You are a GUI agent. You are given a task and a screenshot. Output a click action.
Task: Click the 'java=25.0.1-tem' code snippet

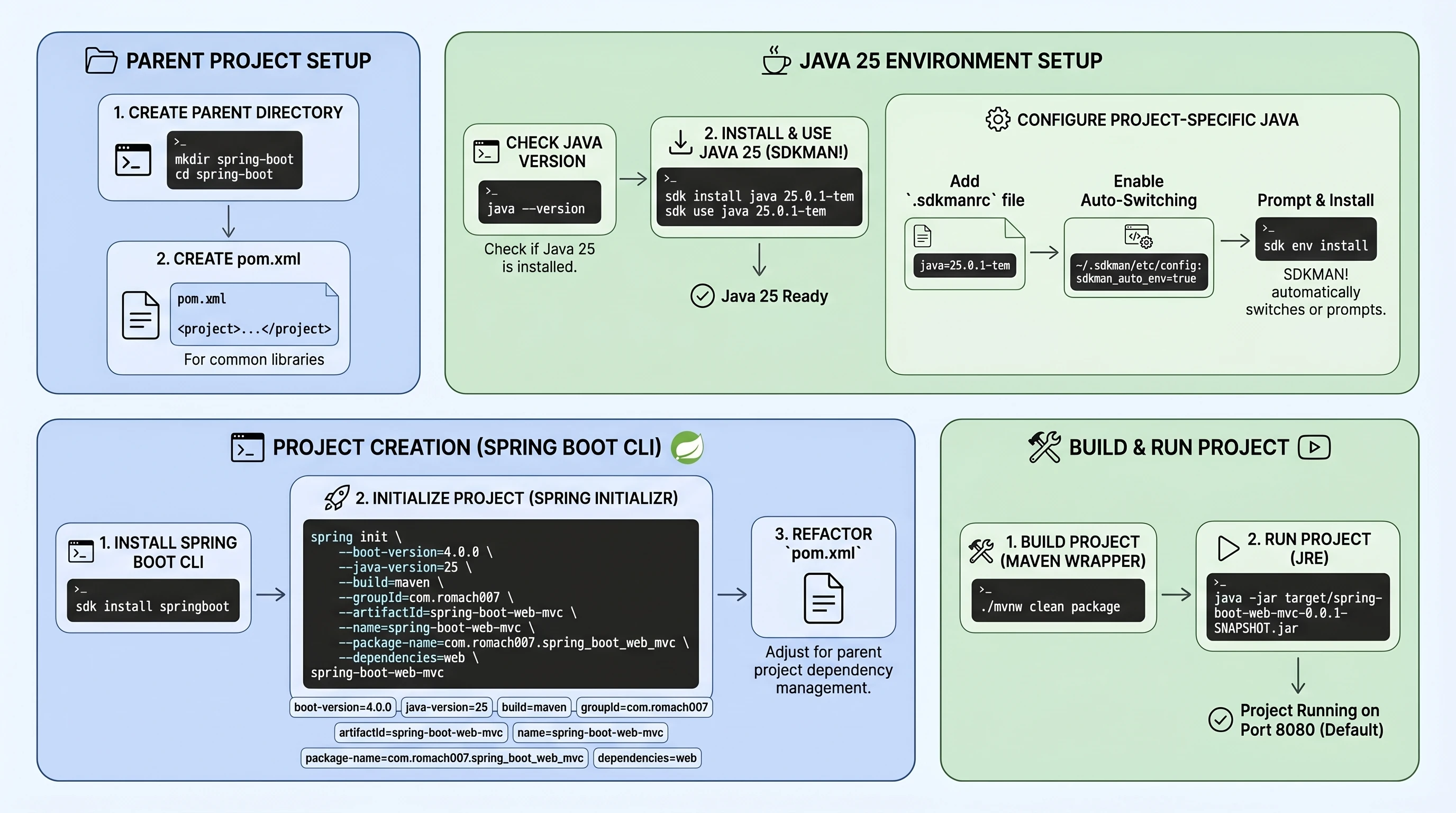[x=965, y=265]
